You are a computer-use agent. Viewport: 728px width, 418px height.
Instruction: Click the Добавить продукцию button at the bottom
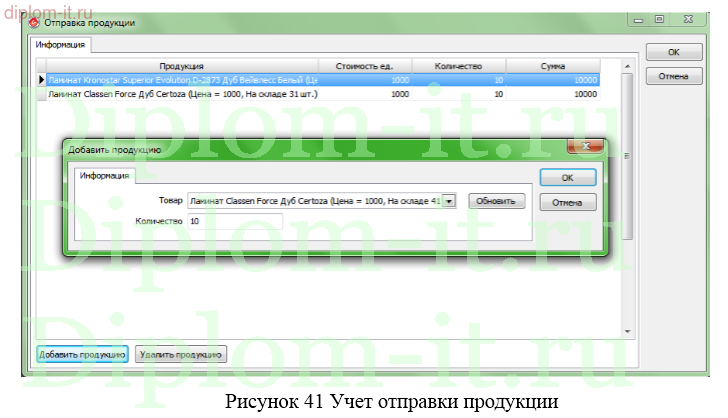coord(82,354)
